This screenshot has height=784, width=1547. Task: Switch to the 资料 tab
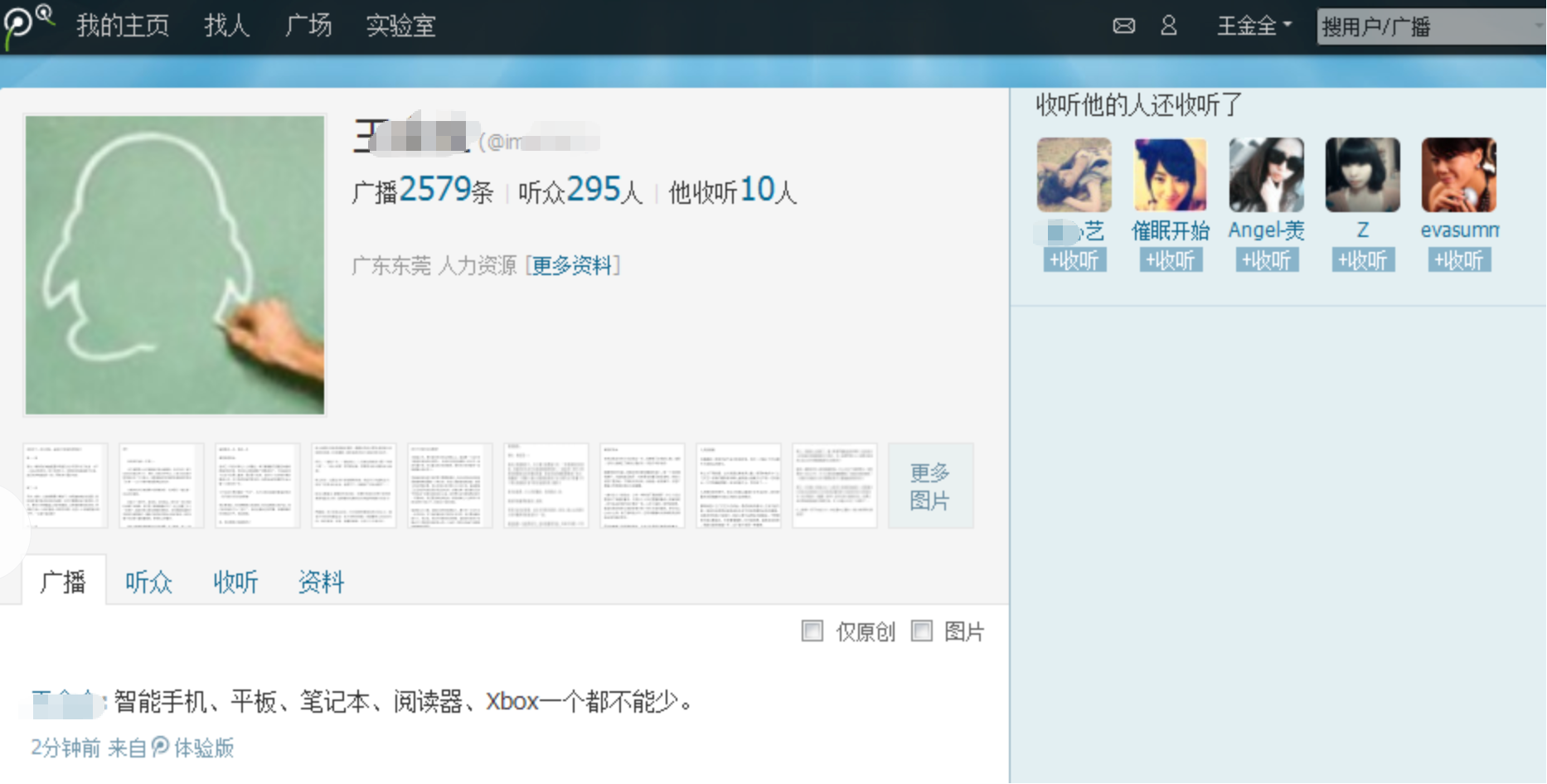pyautogui.click(x=321, y=582)
